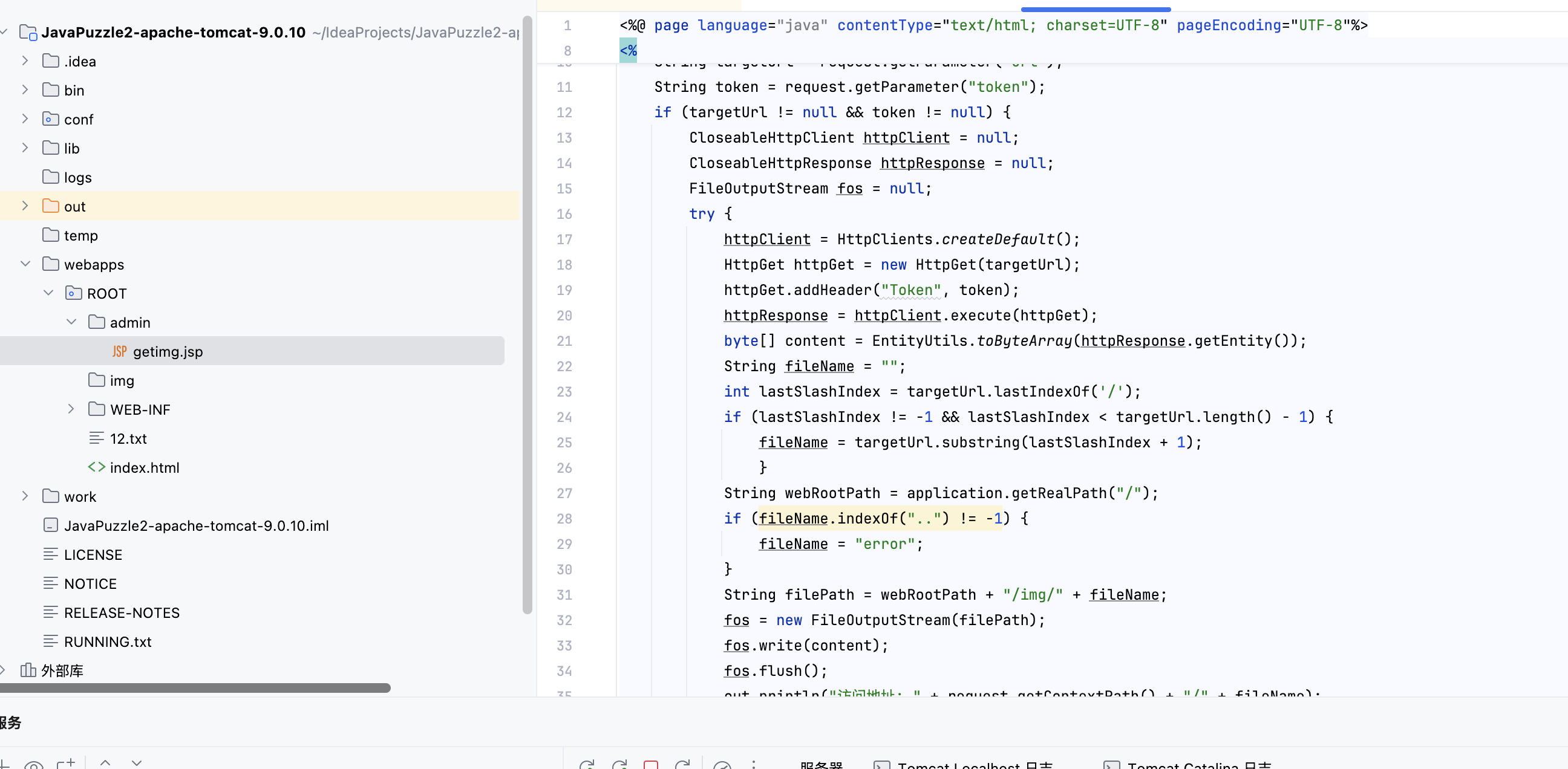Click the getimg.jsp file icon

click(x=119, y=351)
